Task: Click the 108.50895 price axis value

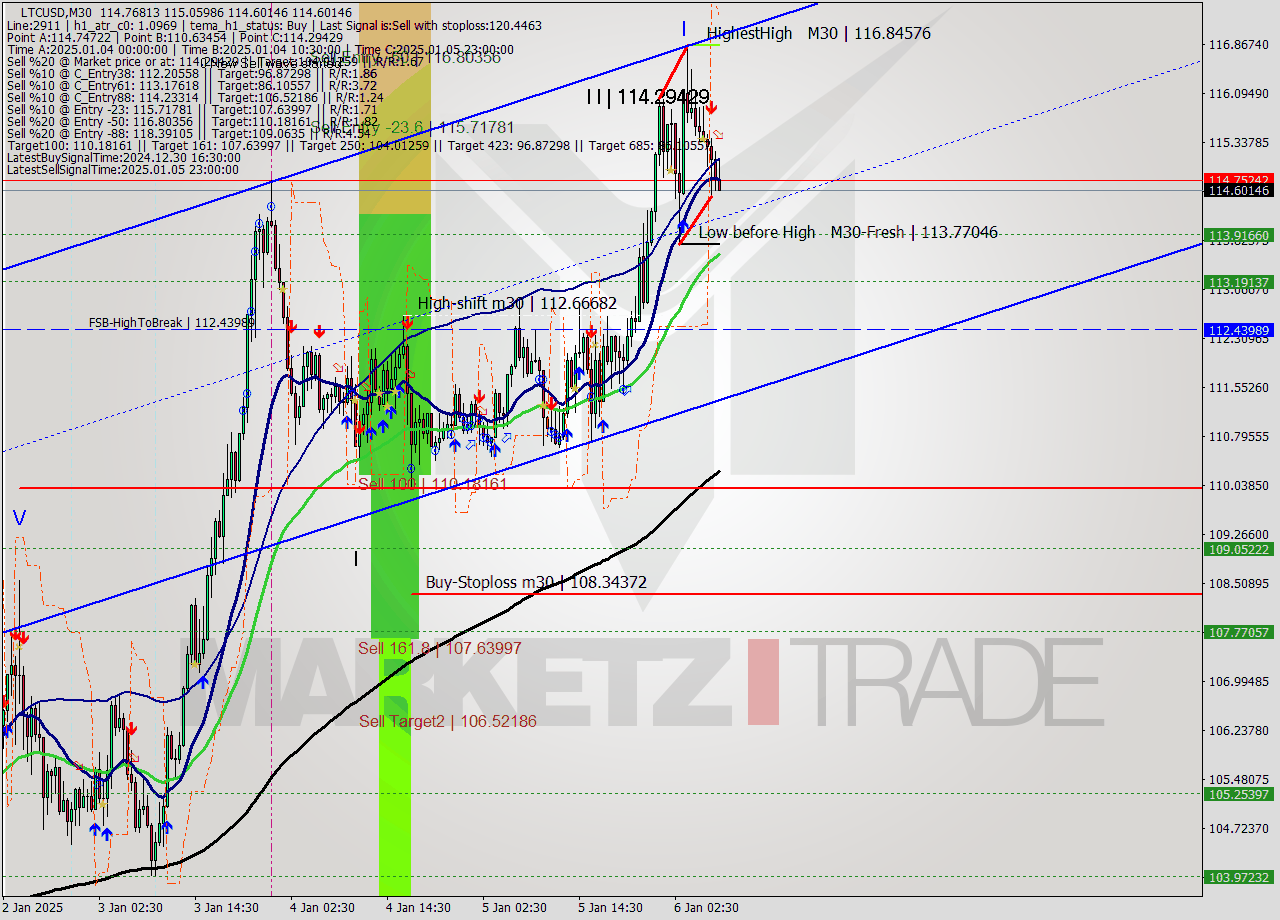Action: pos(1239,584)
